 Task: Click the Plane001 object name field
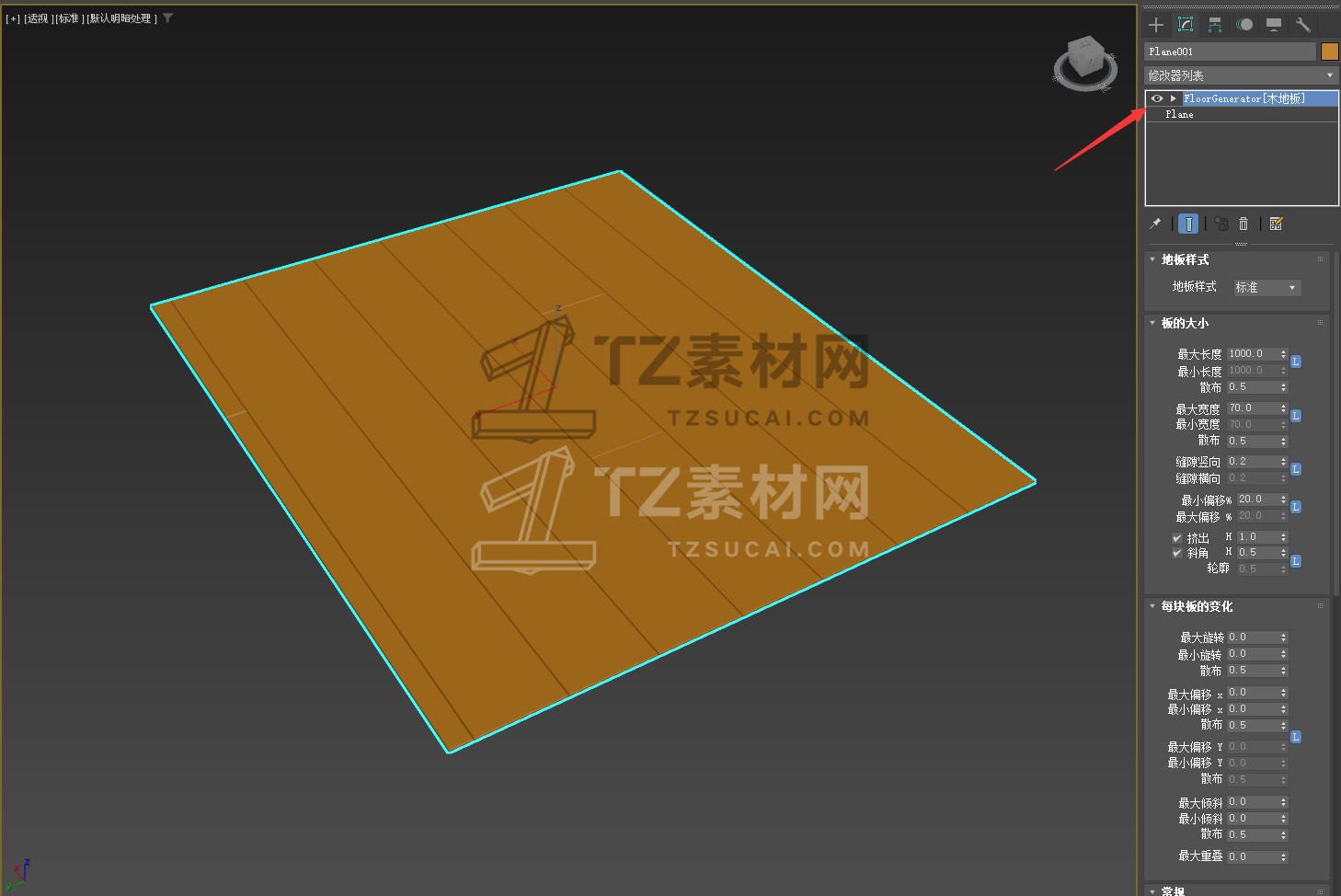(x=1231, y=52)
